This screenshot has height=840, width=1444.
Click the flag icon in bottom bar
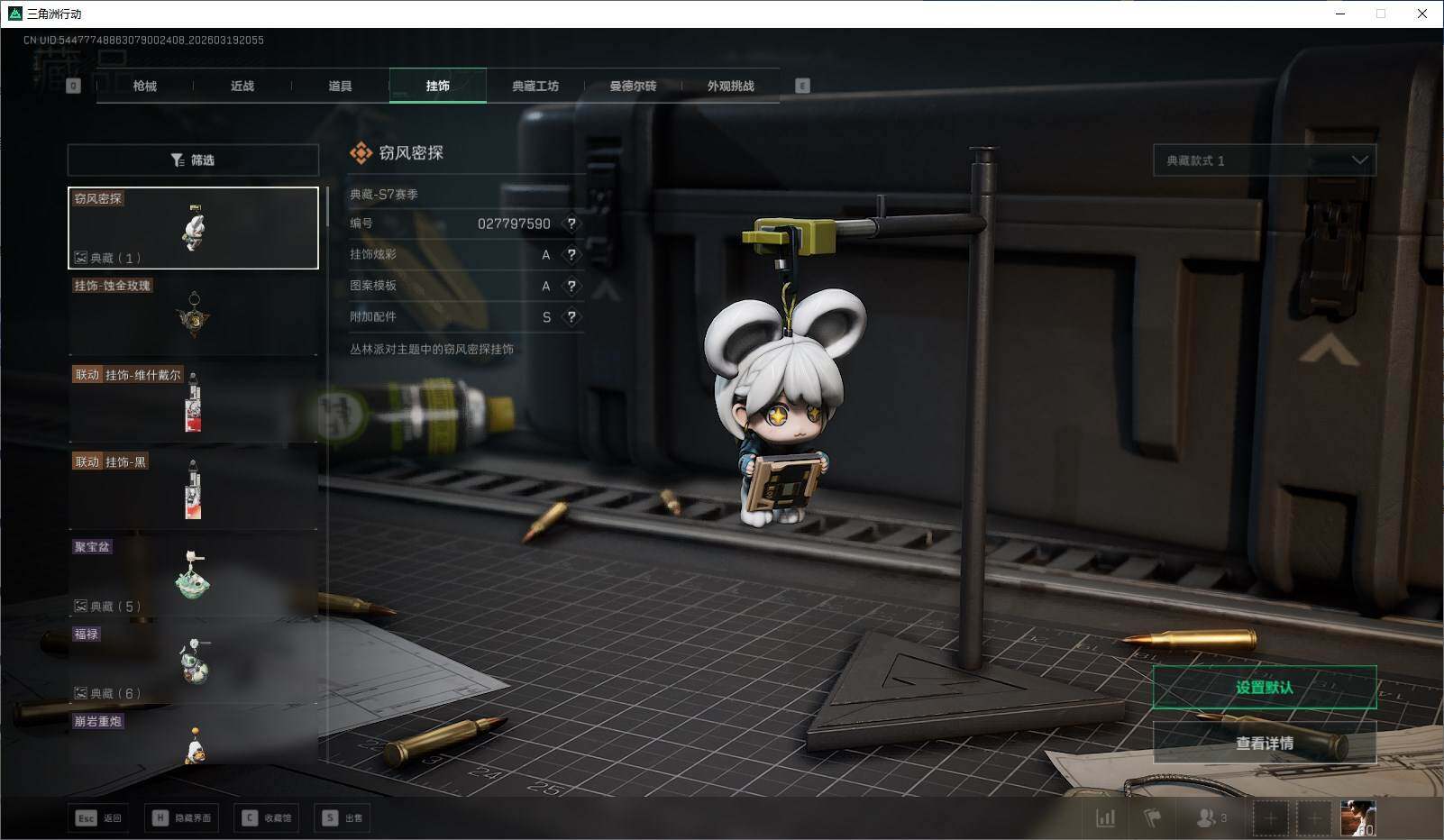coord(1152,817)
